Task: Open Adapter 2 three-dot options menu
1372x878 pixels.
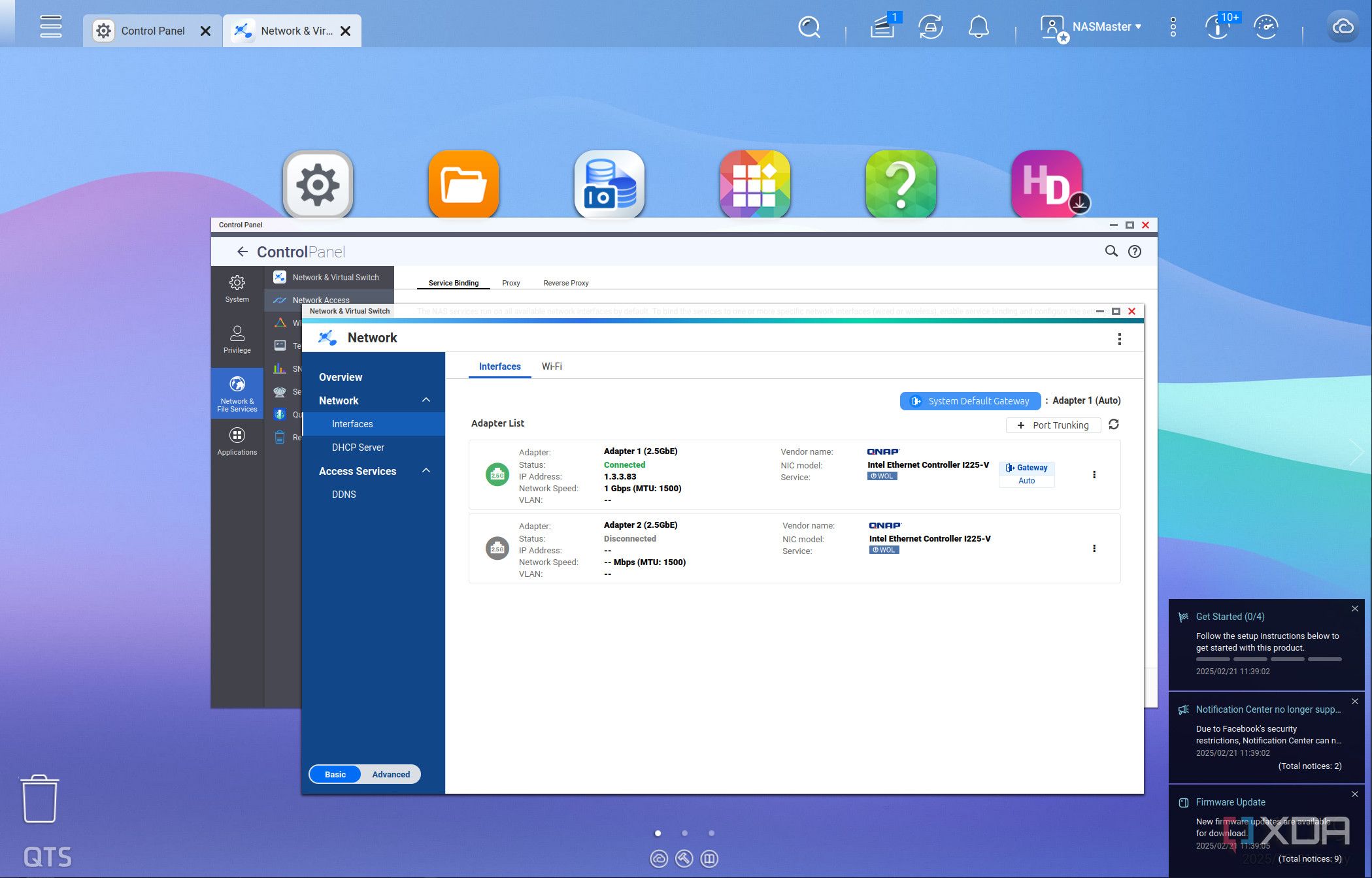Action: tap(1094, 549)
